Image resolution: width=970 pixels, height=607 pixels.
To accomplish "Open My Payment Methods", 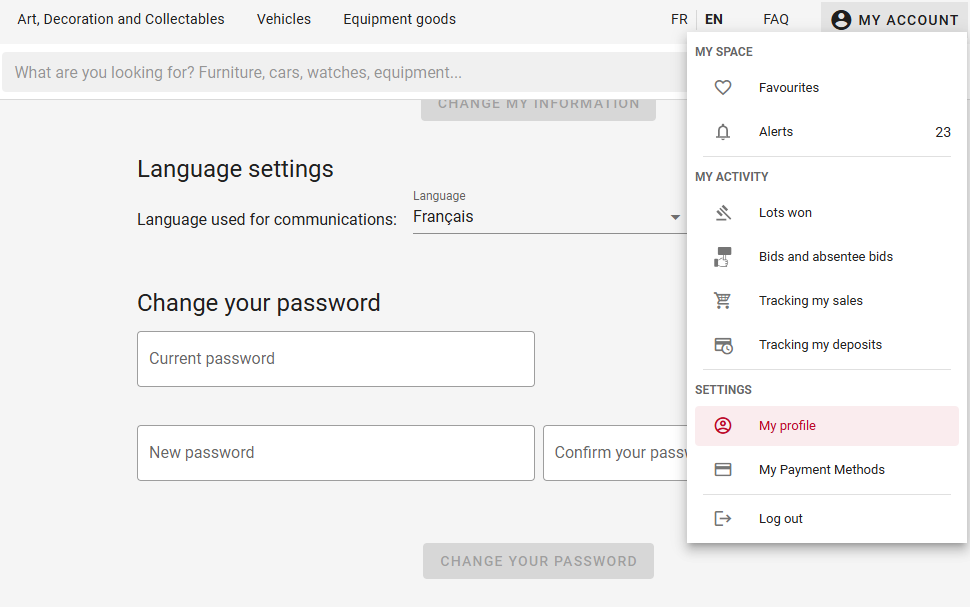I will tap(826, 470).
